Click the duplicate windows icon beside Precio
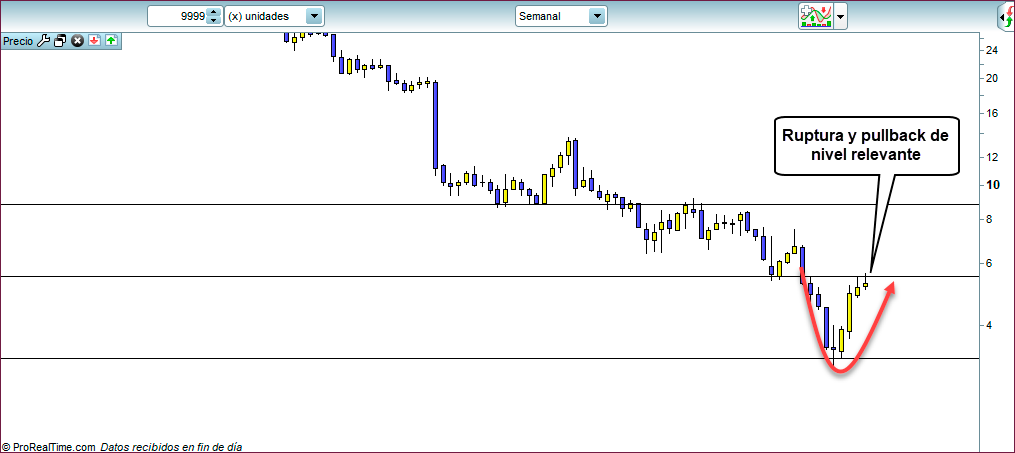Image resolution: width=1015 pixels, height=453 pixels. (x=60, y=41)
